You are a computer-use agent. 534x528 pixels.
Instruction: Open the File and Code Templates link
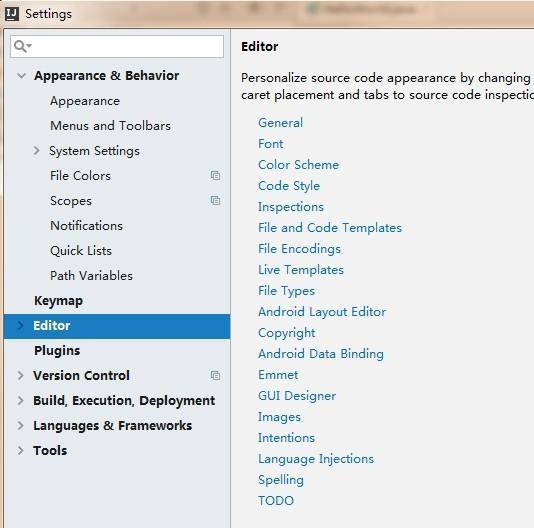coord(330,228)
